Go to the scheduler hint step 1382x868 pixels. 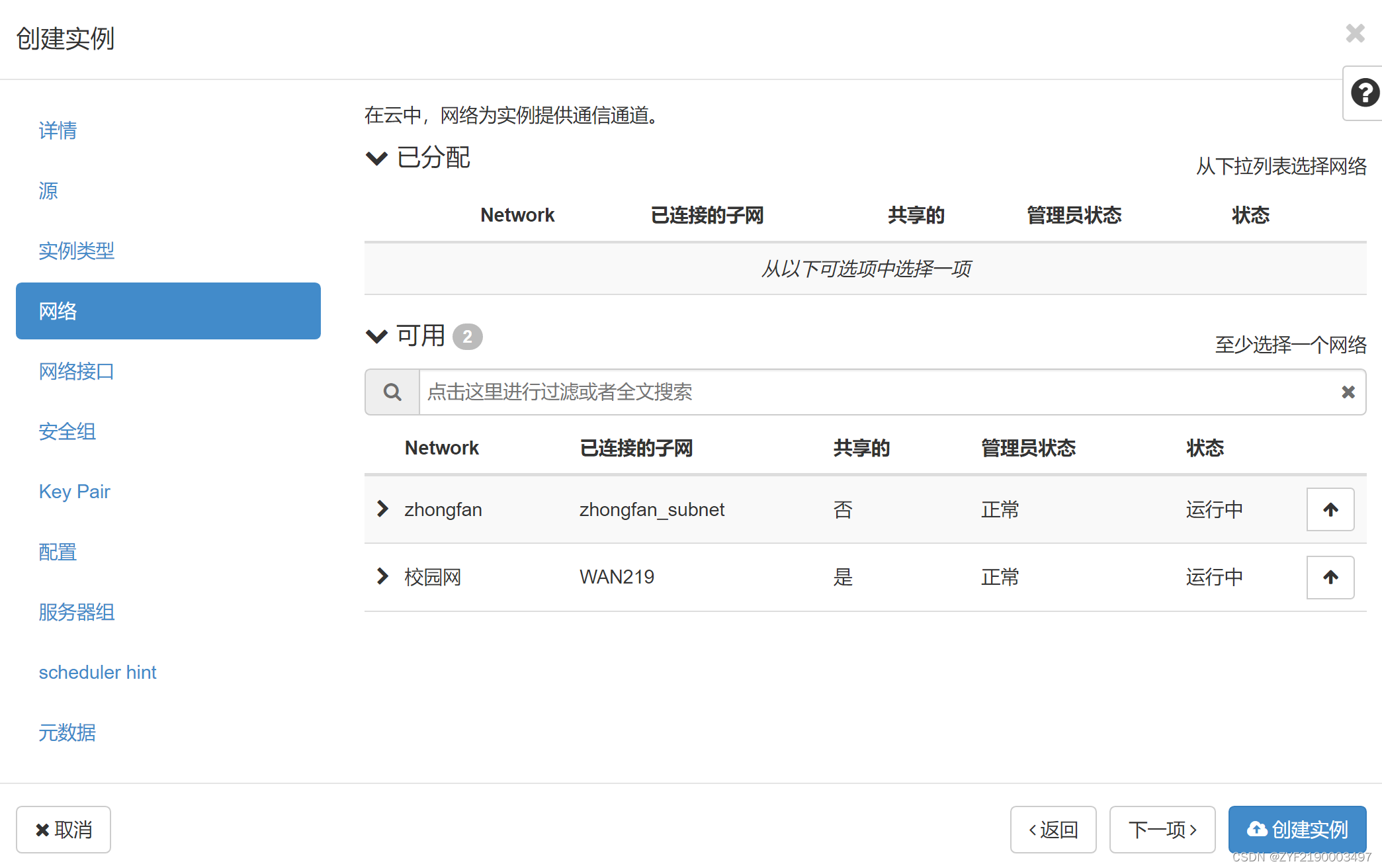pyautogui.click(x=97, y=672)
